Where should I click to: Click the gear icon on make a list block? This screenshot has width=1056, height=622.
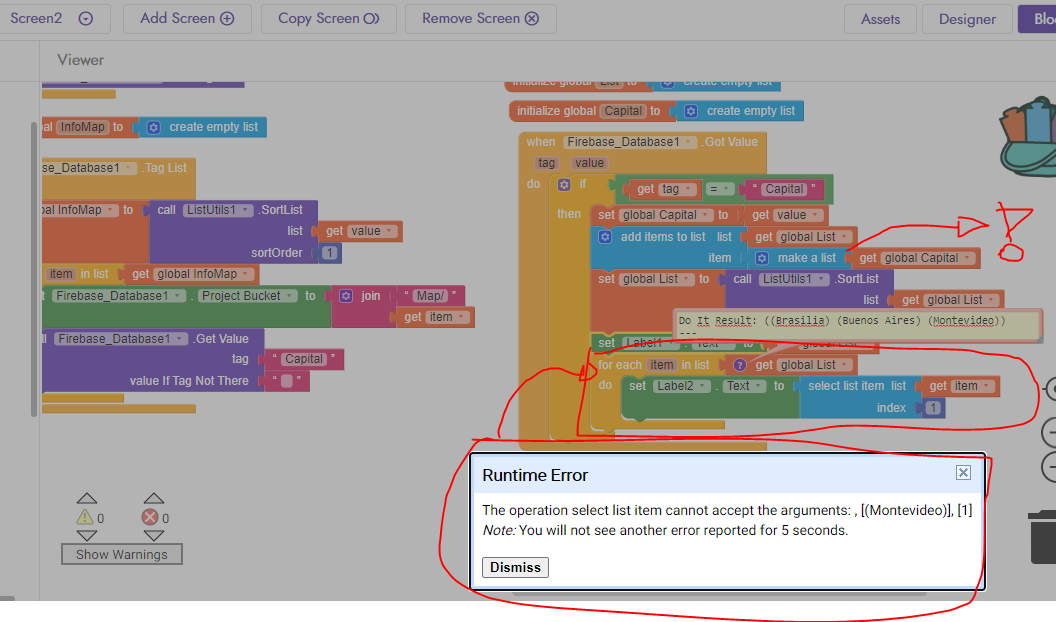pyautogui.click(x=762, y=258)
